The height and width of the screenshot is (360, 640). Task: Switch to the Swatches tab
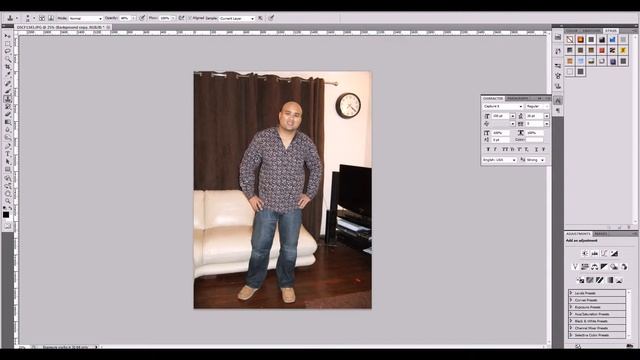tap(591, 31)
